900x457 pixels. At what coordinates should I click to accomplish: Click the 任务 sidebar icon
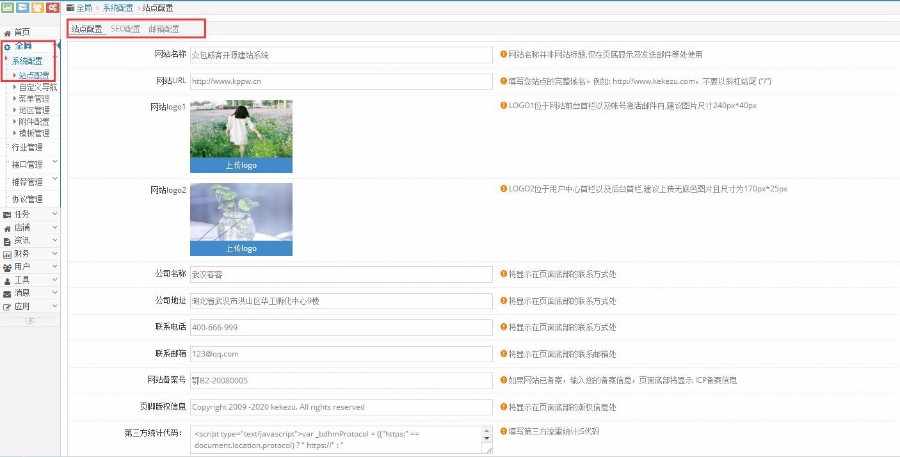click(7, 215)
